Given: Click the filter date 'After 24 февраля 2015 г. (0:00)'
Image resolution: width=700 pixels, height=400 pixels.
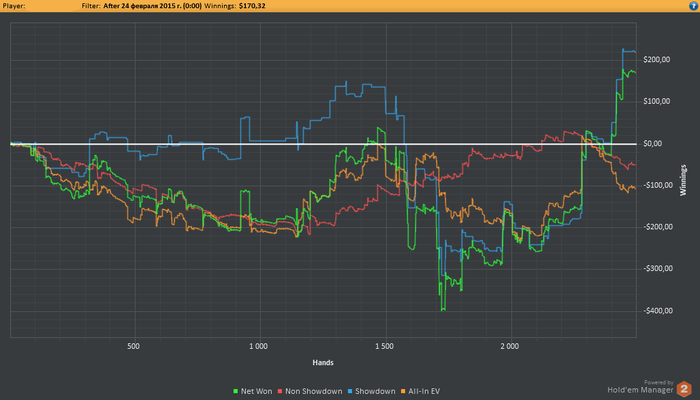Looking at the screenshot, I should (x=152, y=6).
